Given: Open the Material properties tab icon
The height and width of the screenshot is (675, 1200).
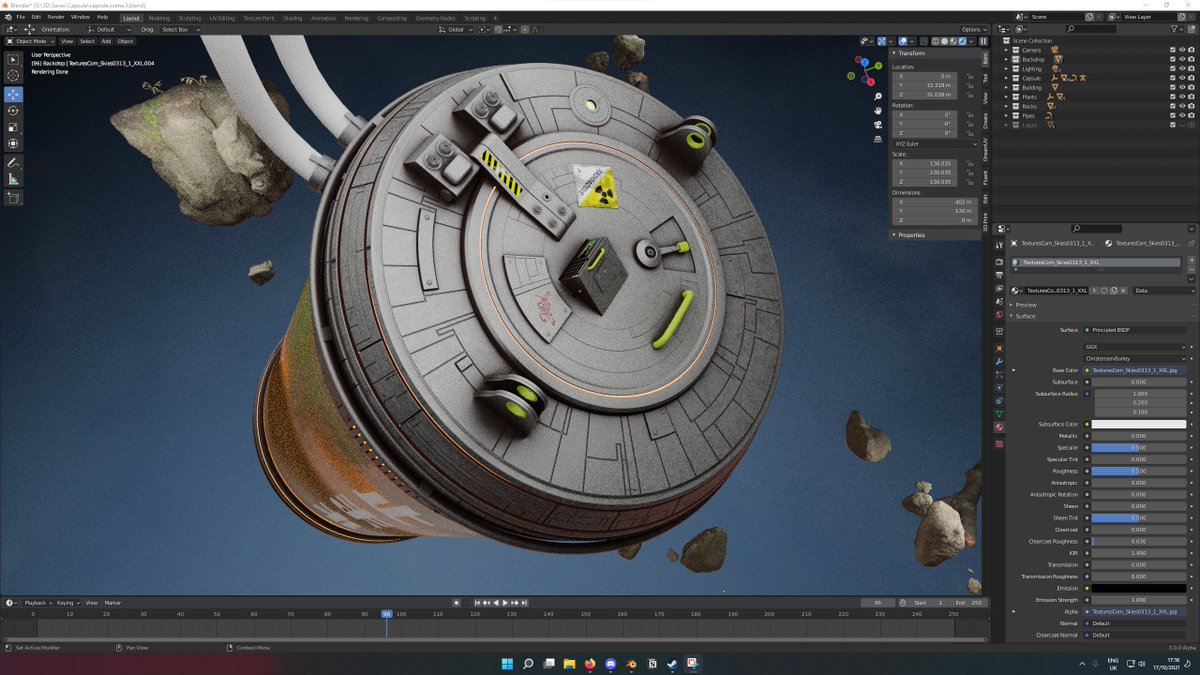Looking at the screenshot, I should tap(998, 427).
